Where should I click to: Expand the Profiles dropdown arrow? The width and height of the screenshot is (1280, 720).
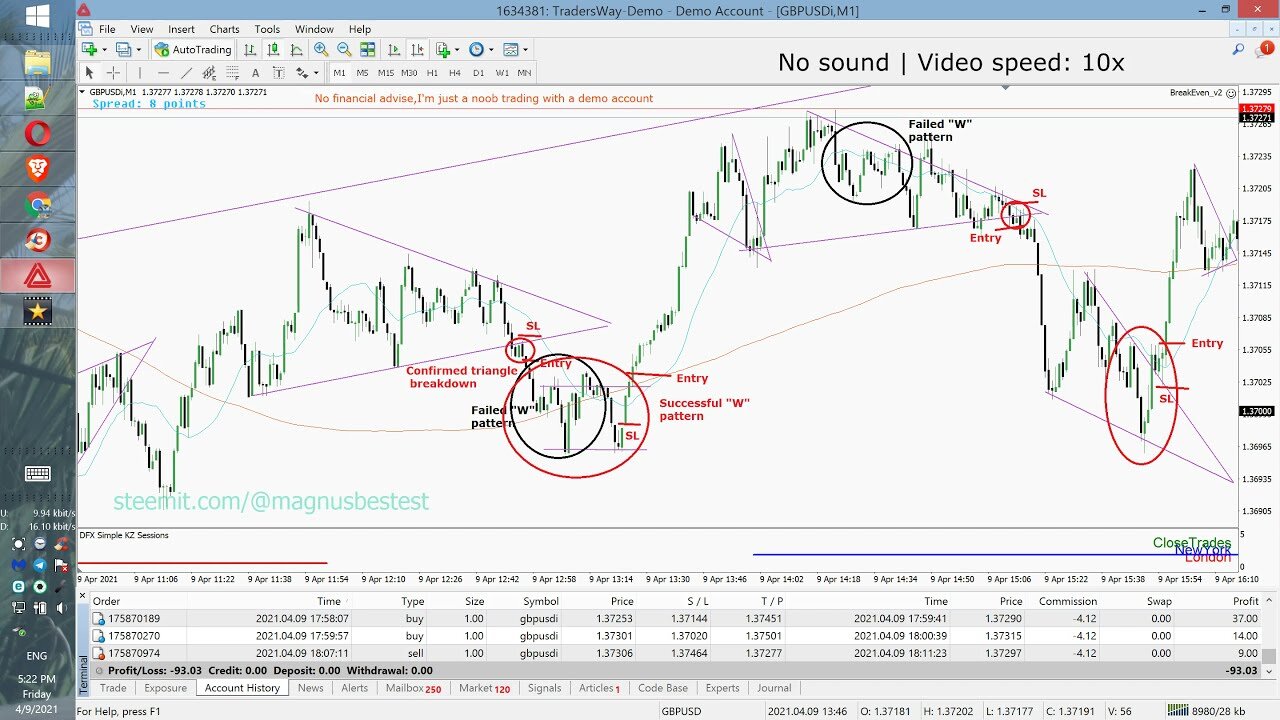pos(139,50)
